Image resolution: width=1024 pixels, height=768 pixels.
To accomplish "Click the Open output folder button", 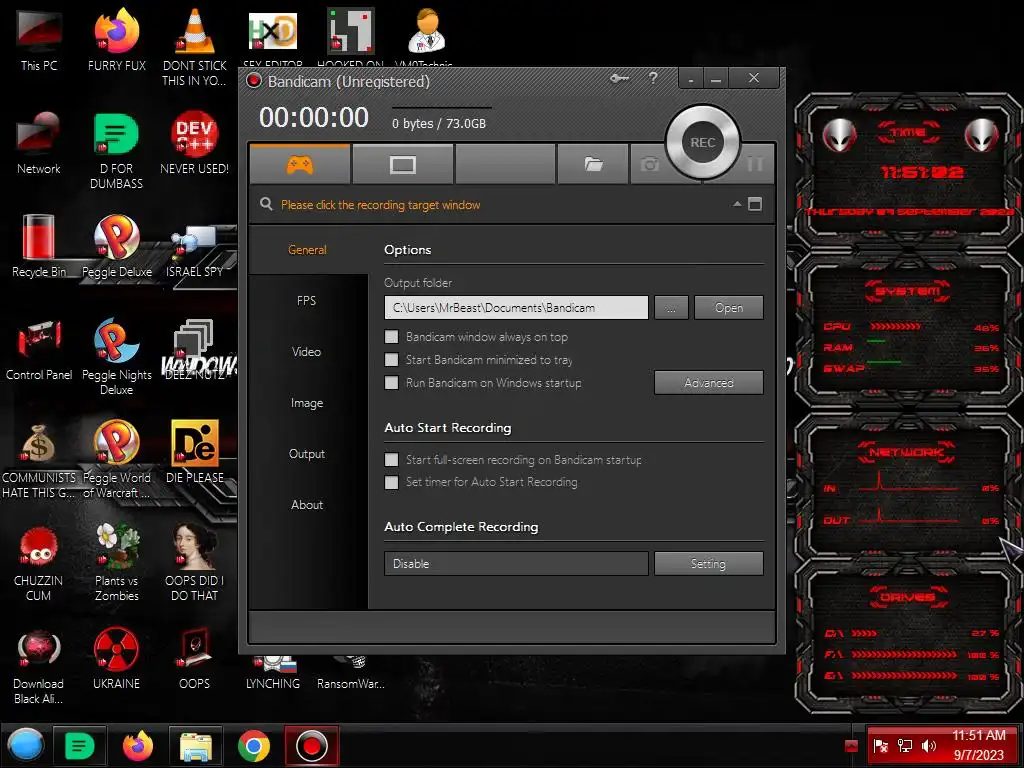I will tap(728, 308).
